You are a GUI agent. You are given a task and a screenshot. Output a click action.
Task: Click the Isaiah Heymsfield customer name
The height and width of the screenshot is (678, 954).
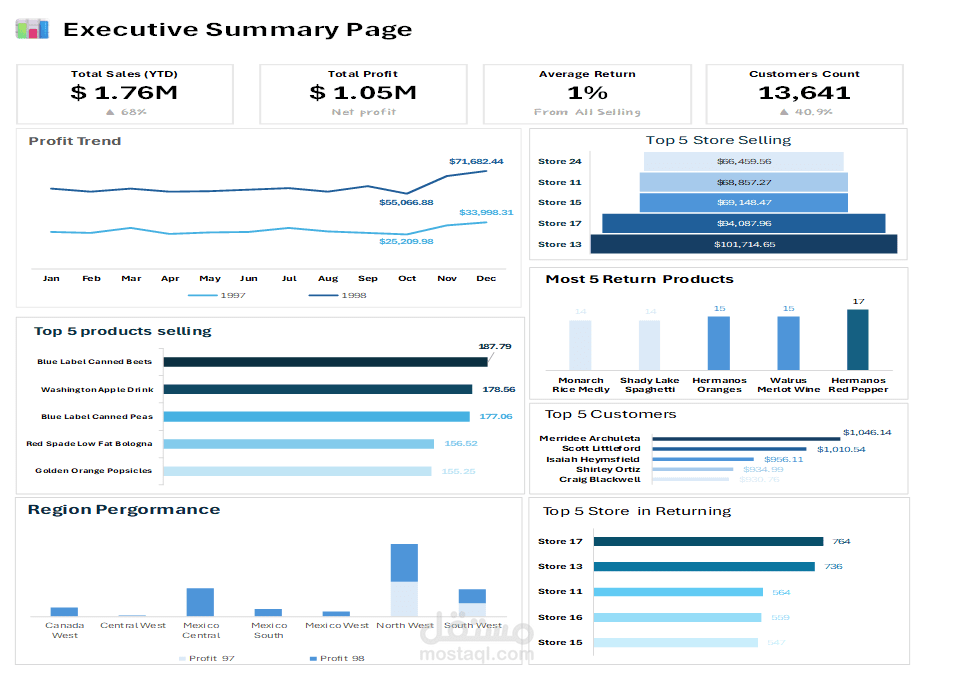[x=593, y=460]
